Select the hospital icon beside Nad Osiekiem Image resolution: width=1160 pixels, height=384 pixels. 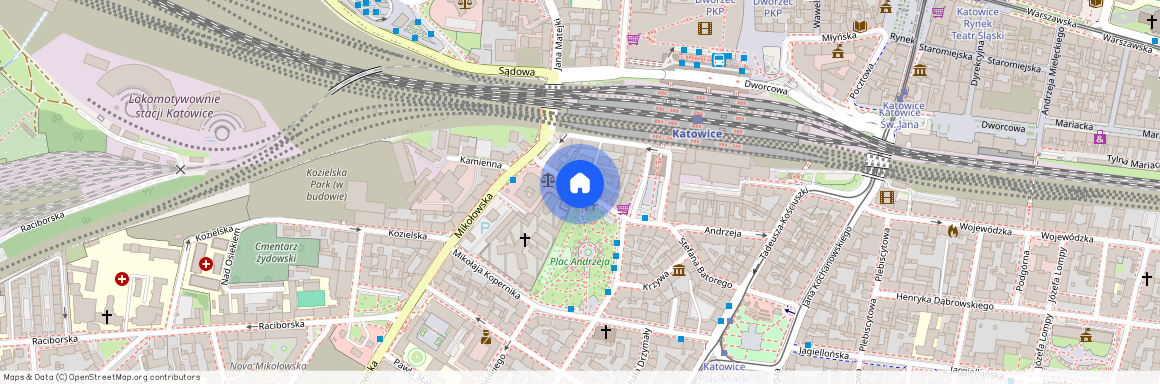pyautogui.click(x=206, y=264)
